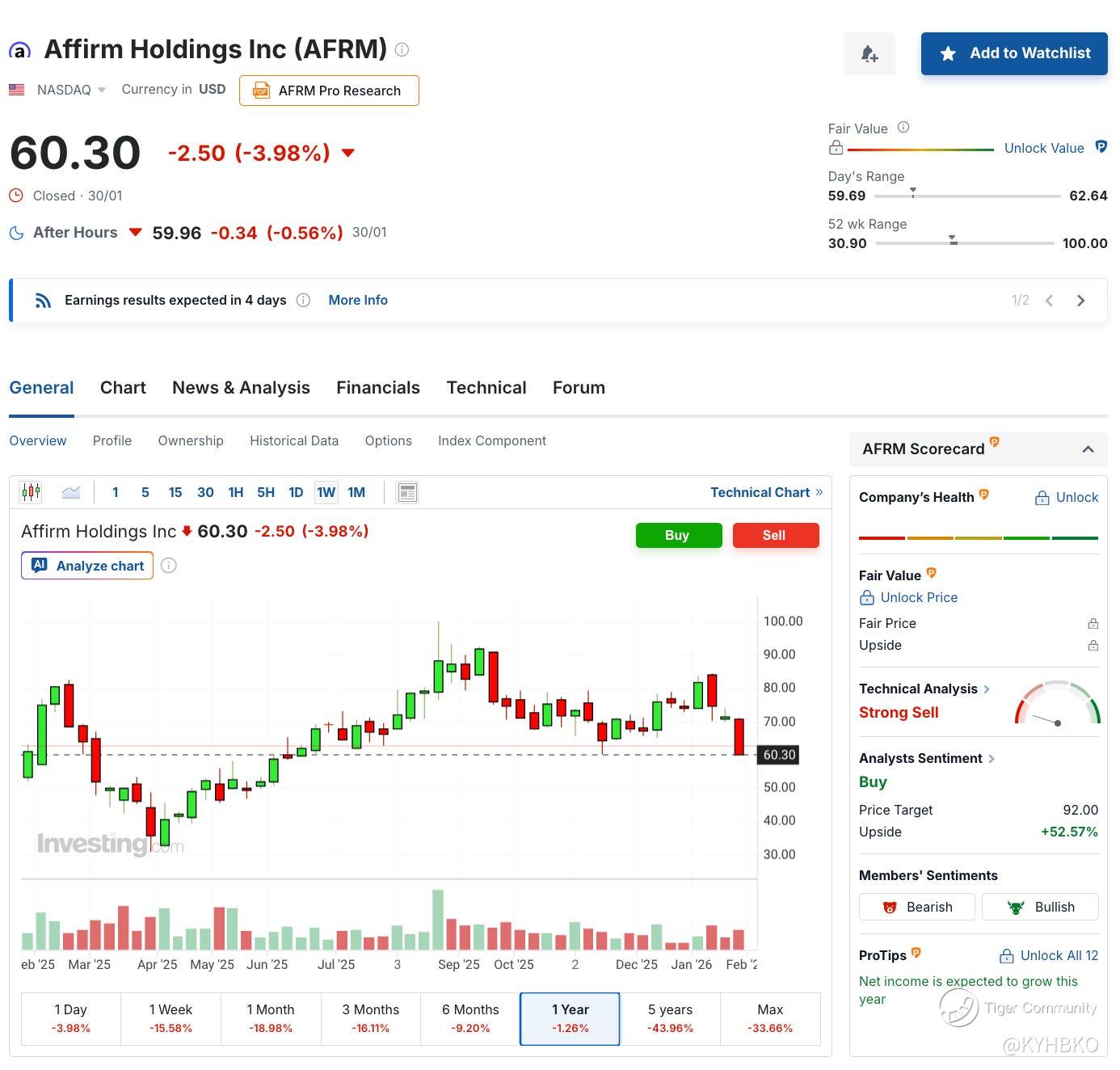Image resolution: width=1120 pixels, height=1070 pixels.
Task: Select the 5 minute chart interval
Action: tap(145, 492)
